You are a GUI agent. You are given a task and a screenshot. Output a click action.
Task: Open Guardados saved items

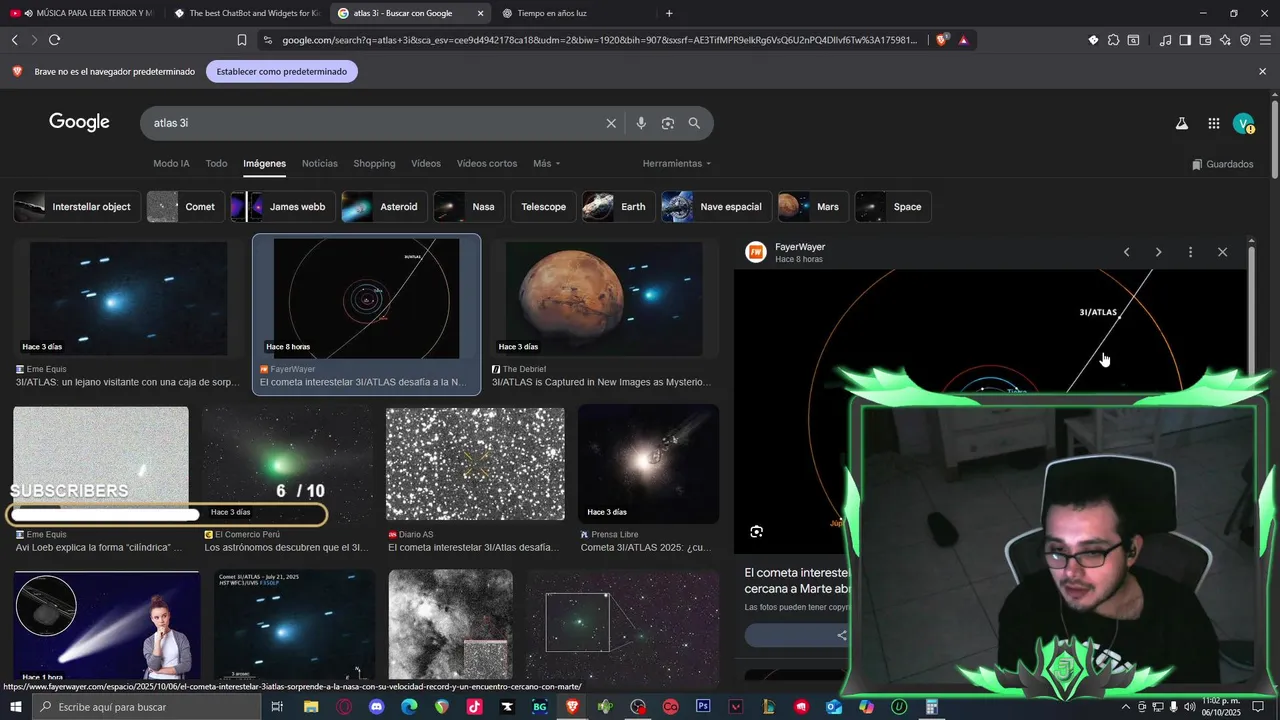(1222, 164)
